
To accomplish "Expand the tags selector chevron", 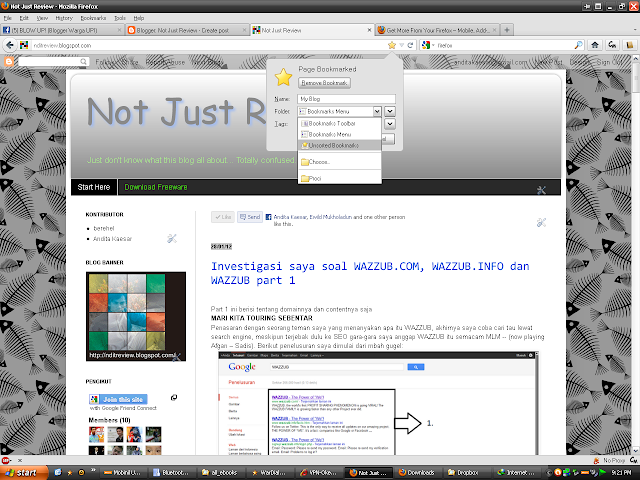I will 390,124.
